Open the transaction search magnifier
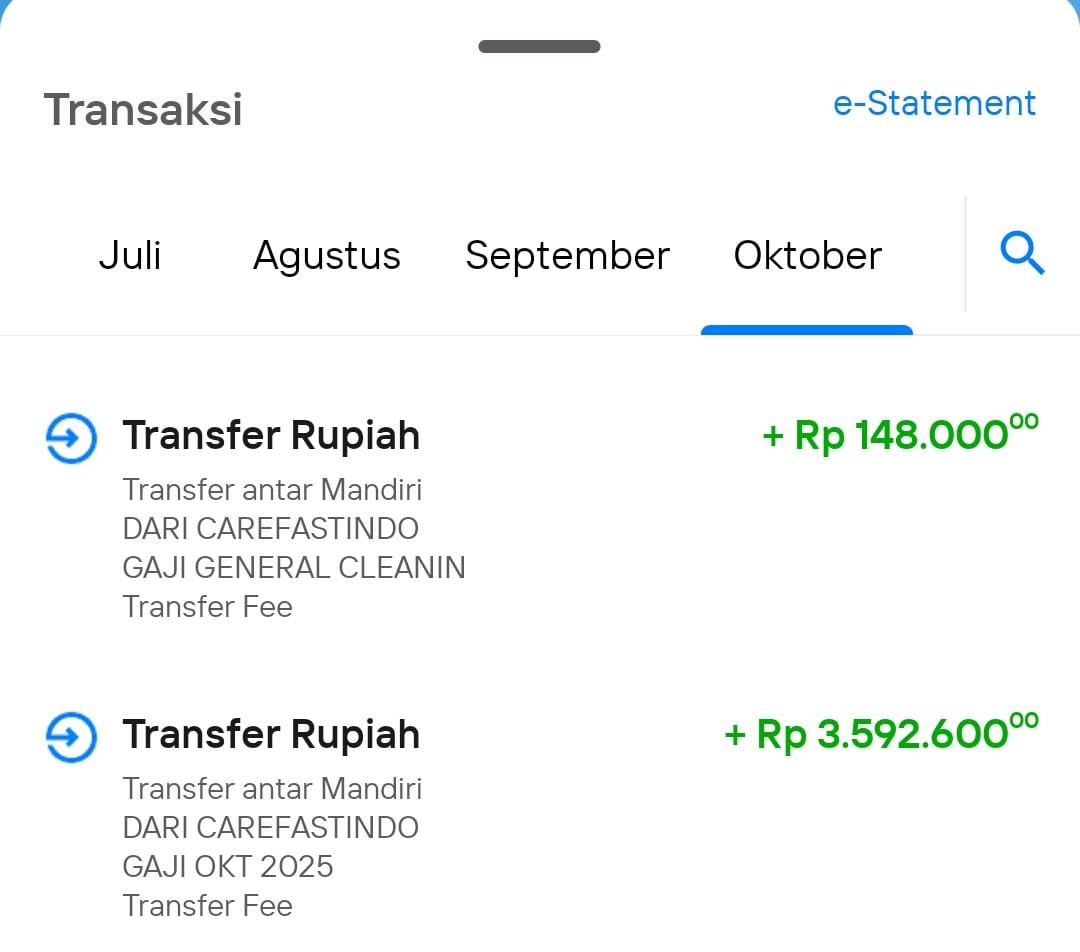 [1022, 254]
